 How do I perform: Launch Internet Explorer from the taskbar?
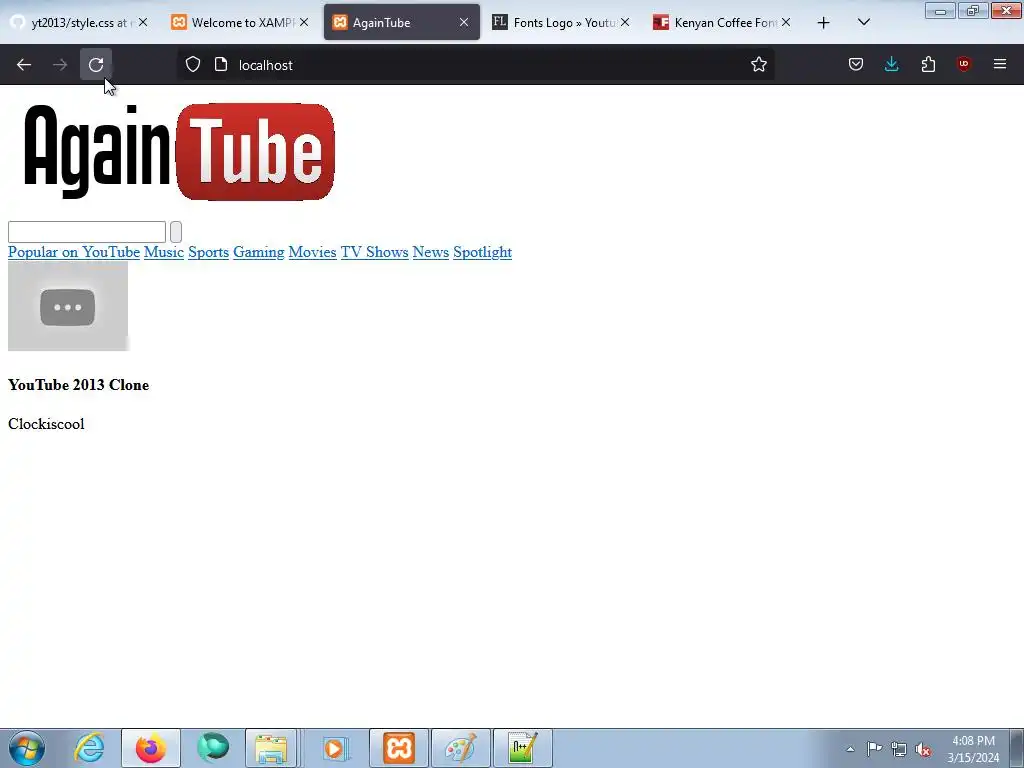click(x=89, y=748)
